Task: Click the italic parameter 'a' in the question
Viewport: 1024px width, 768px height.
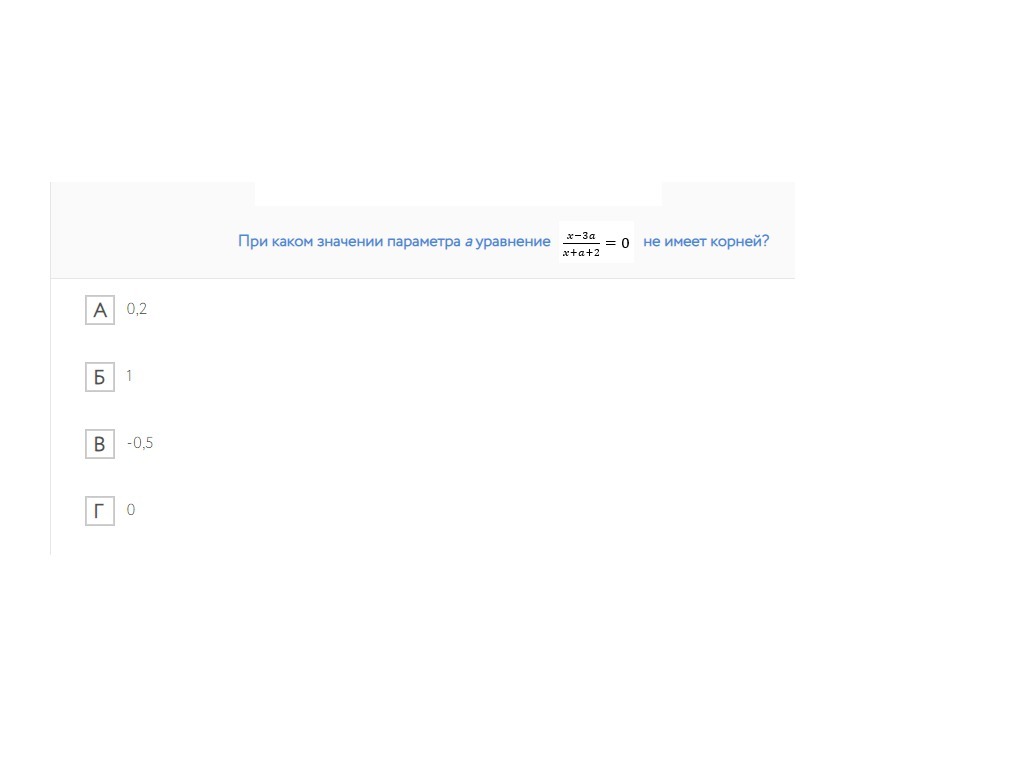Action: coord(469,242)
